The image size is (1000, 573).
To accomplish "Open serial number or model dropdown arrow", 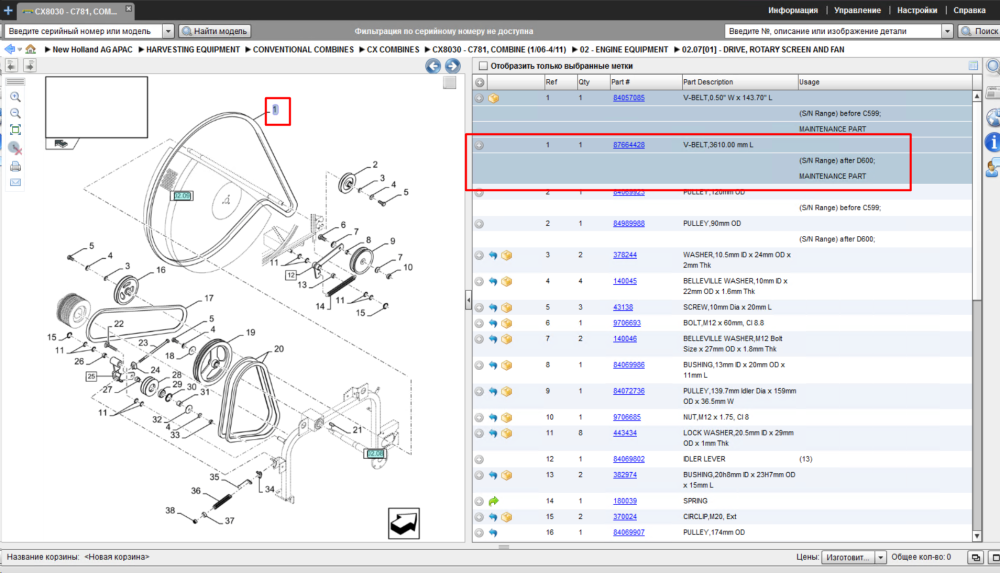I will [168, 31].
